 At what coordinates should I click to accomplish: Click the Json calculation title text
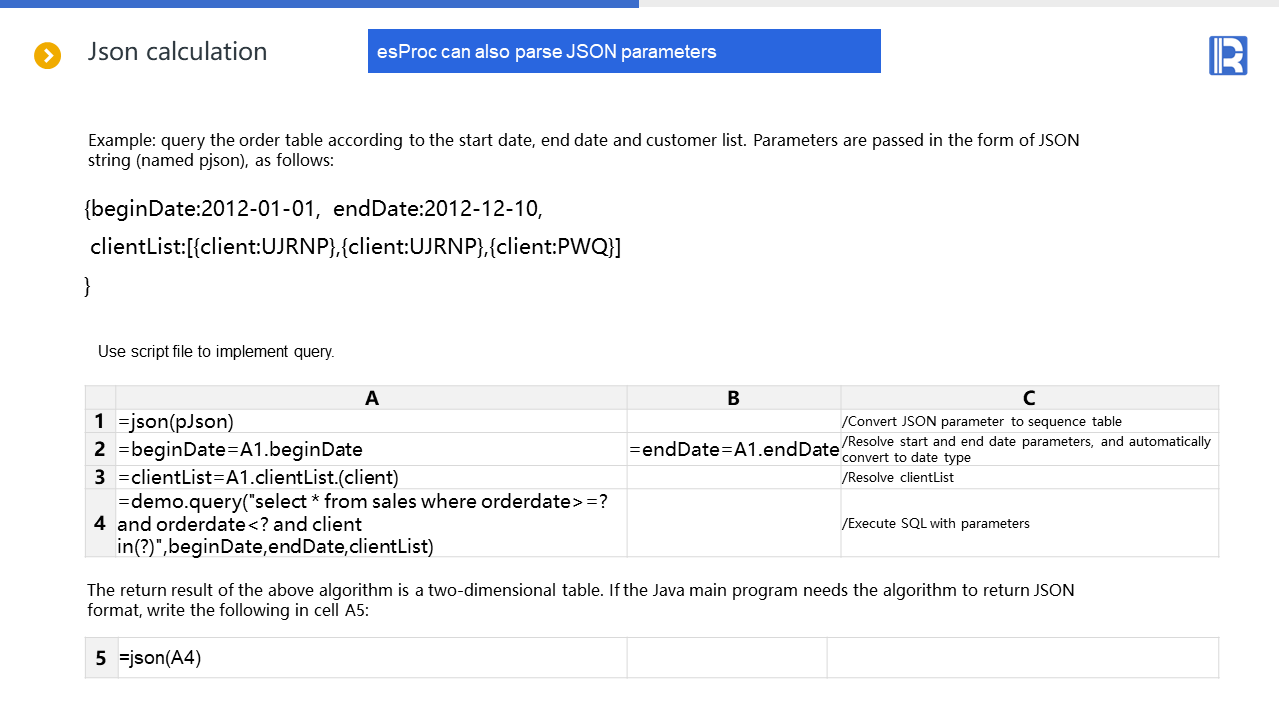pos(177,52)
